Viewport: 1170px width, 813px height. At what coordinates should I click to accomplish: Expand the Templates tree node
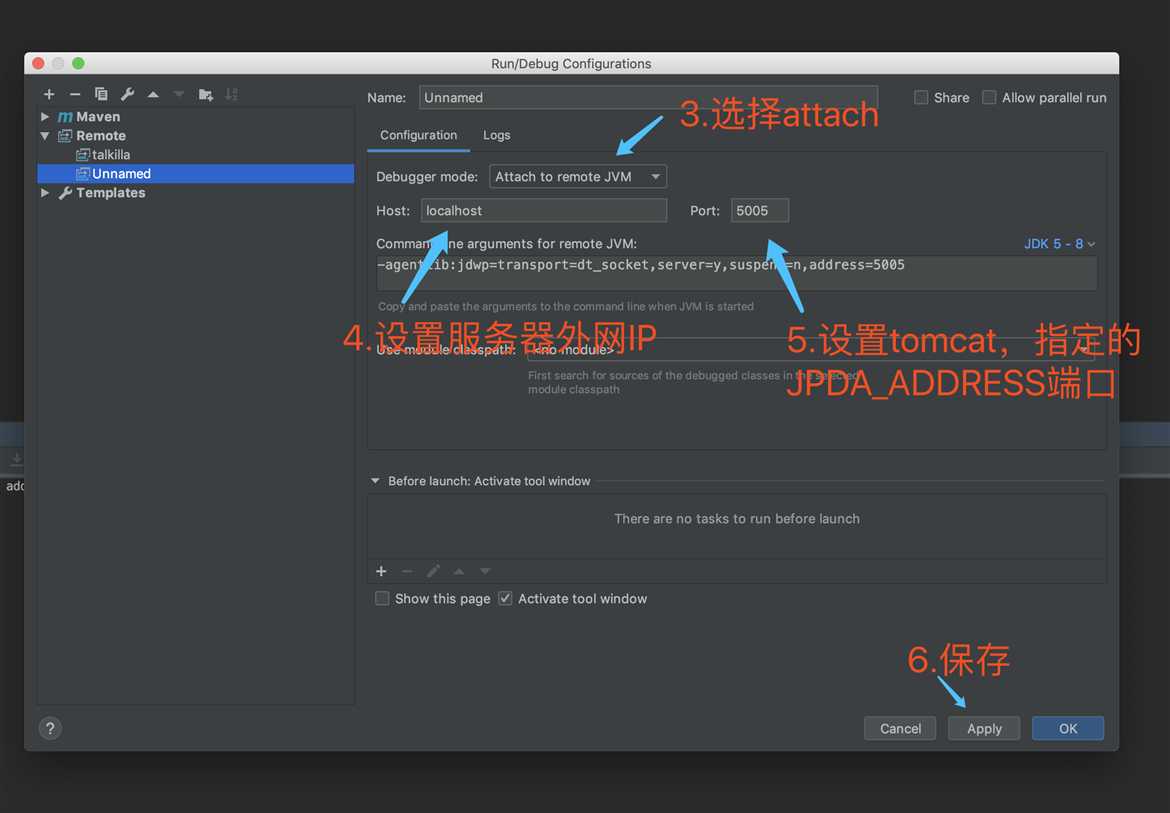tap(45, 192)
